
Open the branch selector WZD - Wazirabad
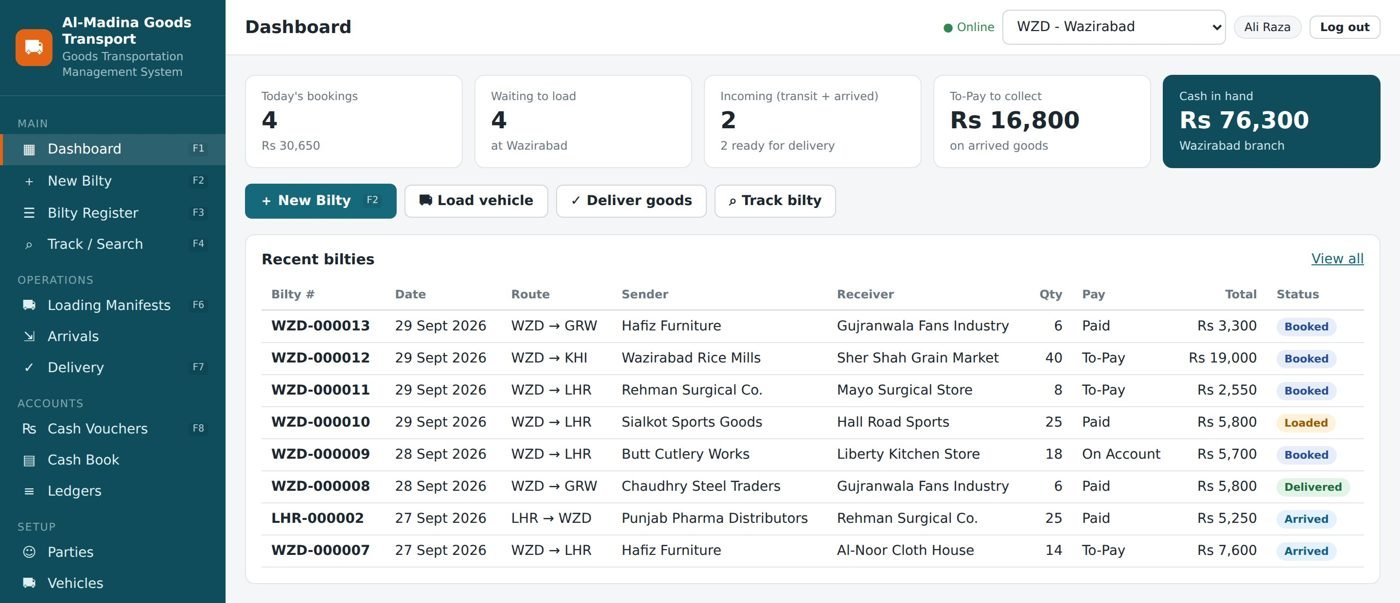coord(1114,27)
